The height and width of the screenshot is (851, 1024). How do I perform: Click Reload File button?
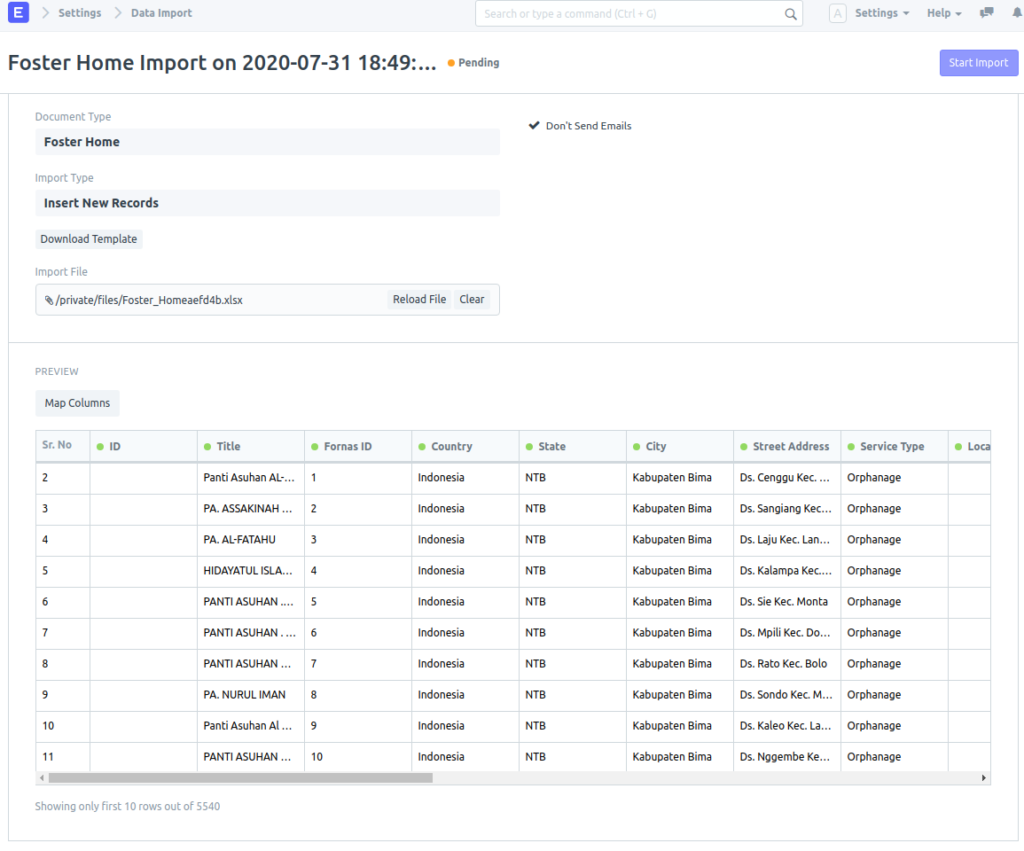click(419, 299)
